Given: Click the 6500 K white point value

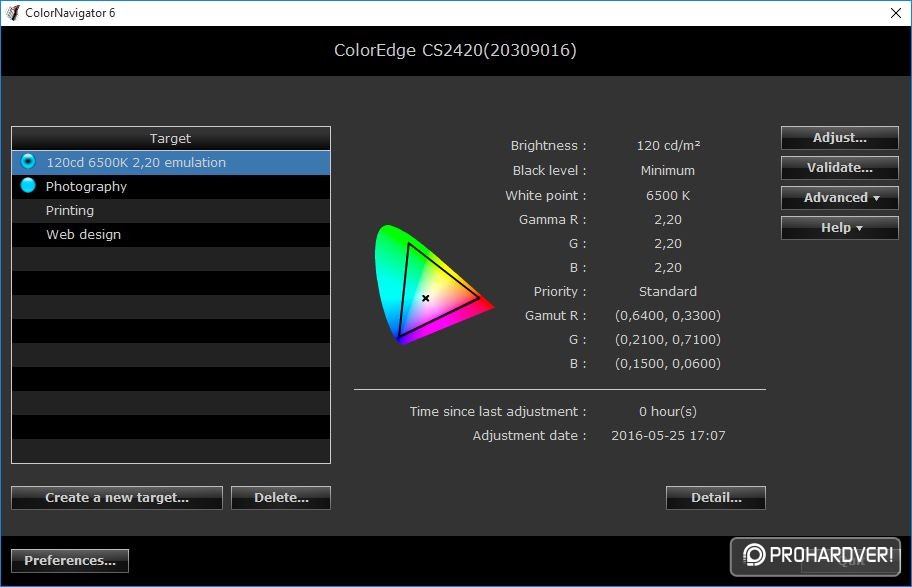Looking at the screenshot, I should 668,195.
